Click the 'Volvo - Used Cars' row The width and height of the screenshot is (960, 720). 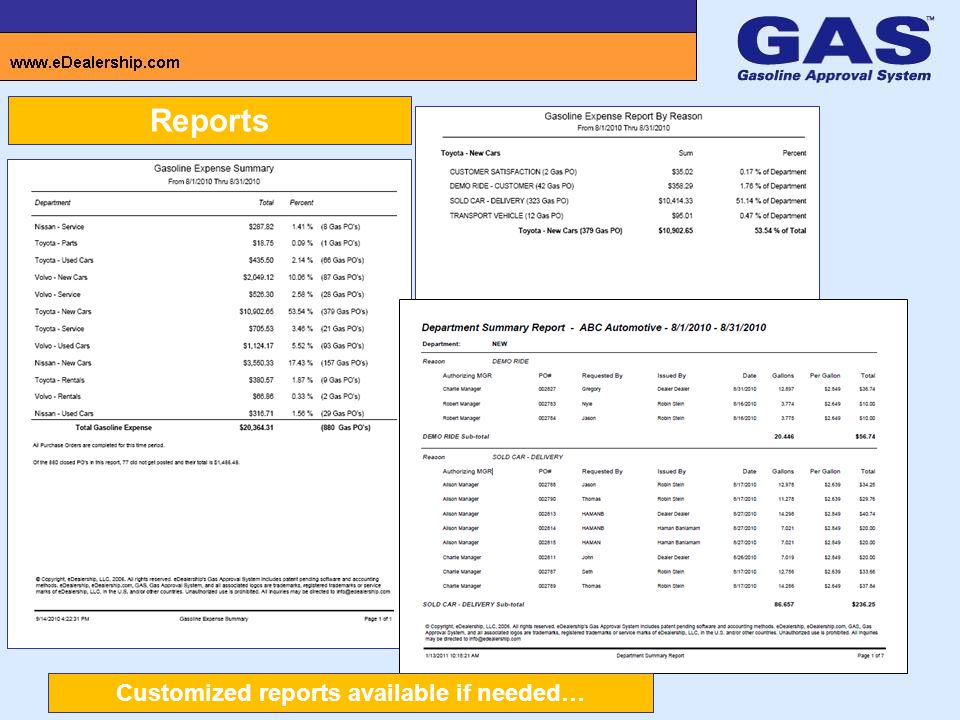(x=200, y=346)
